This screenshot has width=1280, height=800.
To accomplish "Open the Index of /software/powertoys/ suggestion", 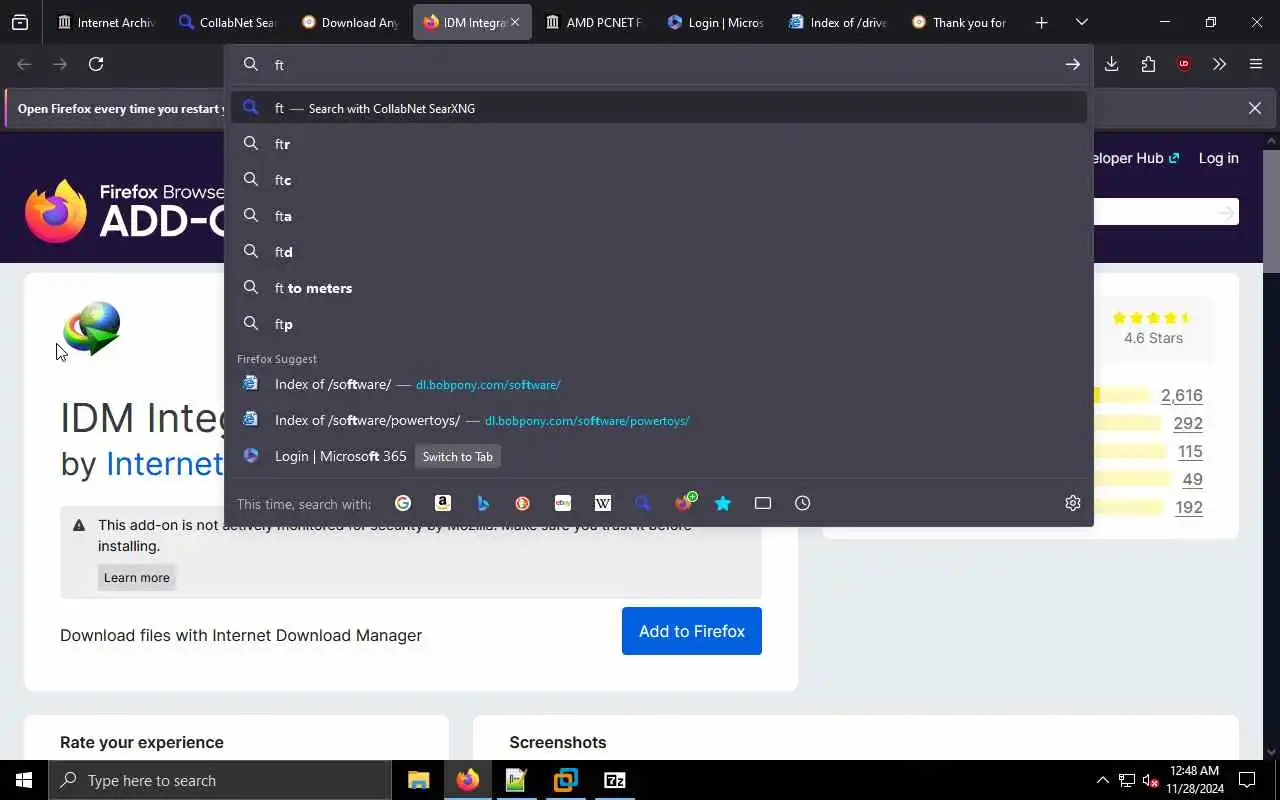I will [x=659, y=420].
